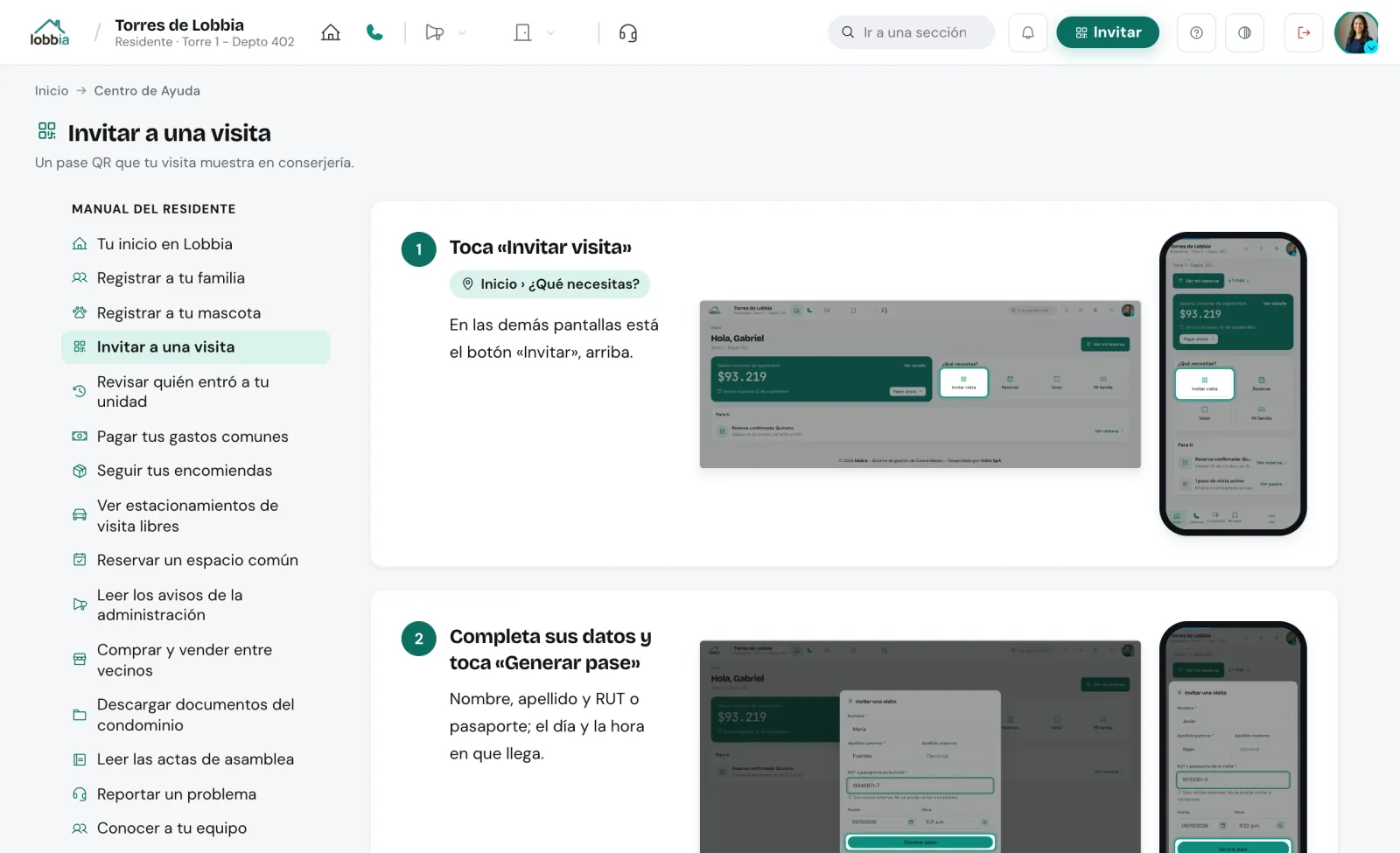Screen dimensions: 1400x853
Task: Open step 1 mobile phone screenshot
Action: click(1232, 383)
